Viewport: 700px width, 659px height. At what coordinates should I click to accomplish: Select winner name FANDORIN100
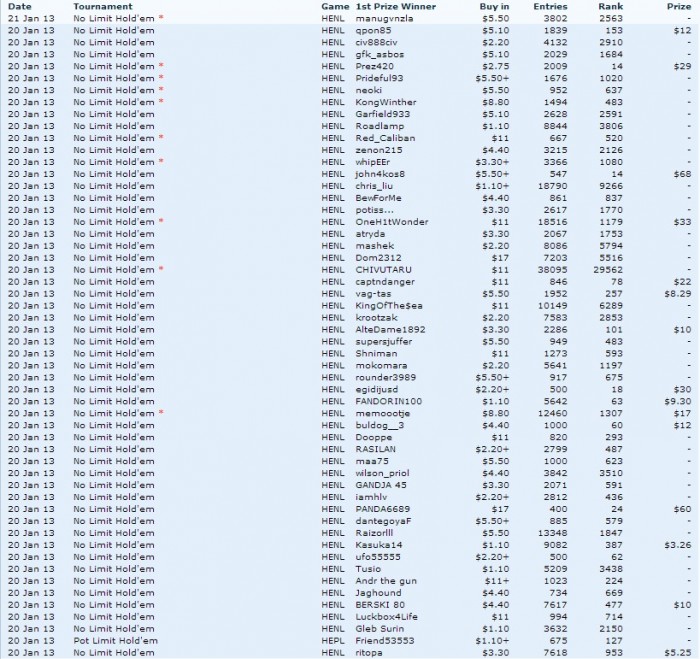point(388,402)
